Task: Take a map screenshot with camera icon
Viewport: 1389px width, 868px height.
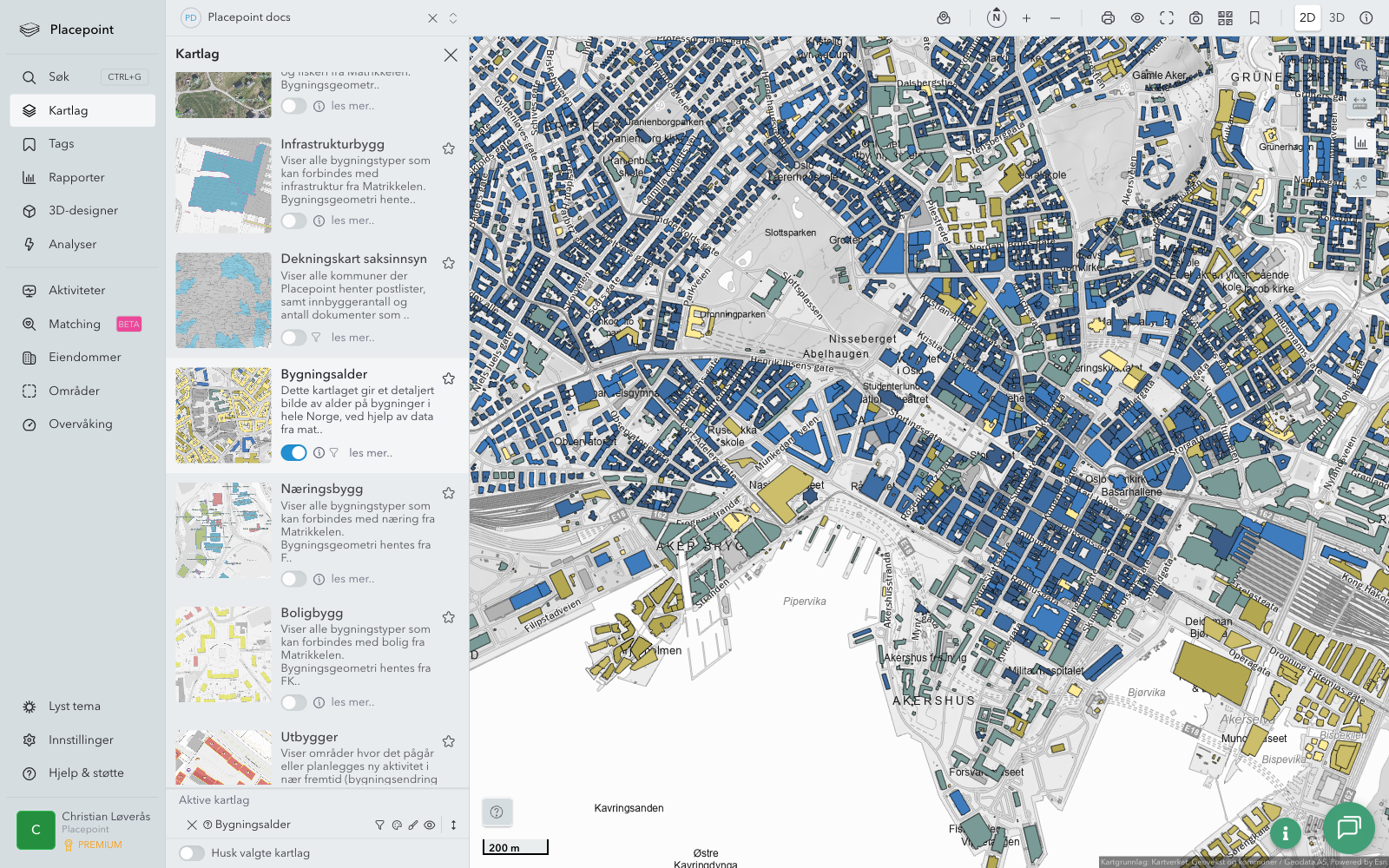Action: 1196,18
